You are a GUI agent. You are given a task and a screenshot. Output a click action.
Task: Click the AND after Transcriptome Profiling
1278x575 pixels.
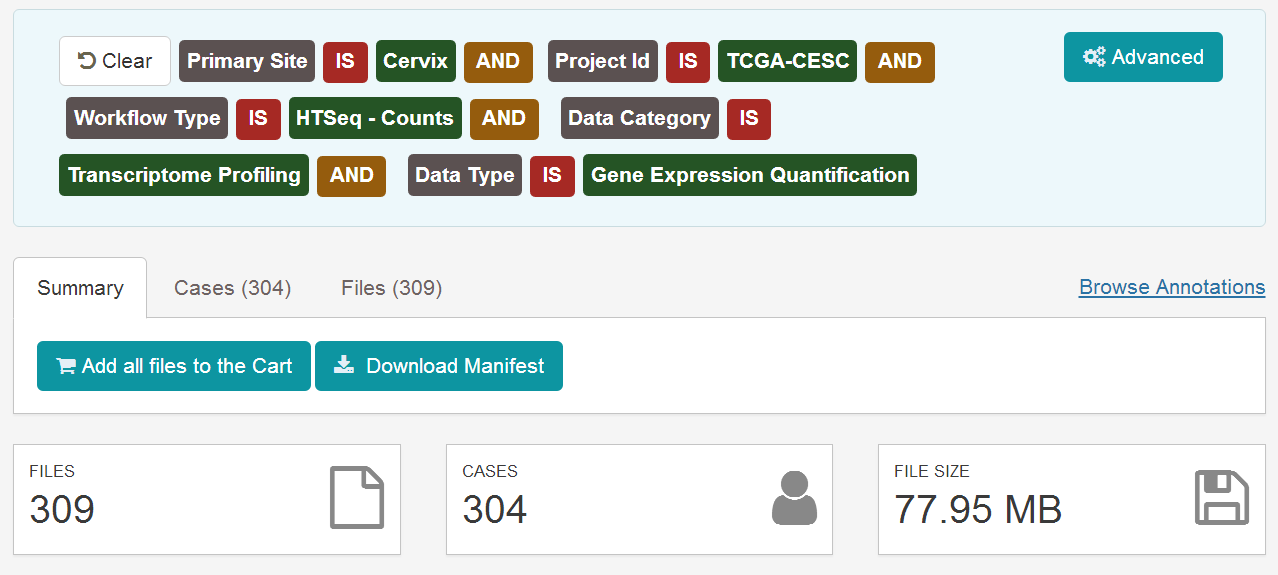(351, 175)
